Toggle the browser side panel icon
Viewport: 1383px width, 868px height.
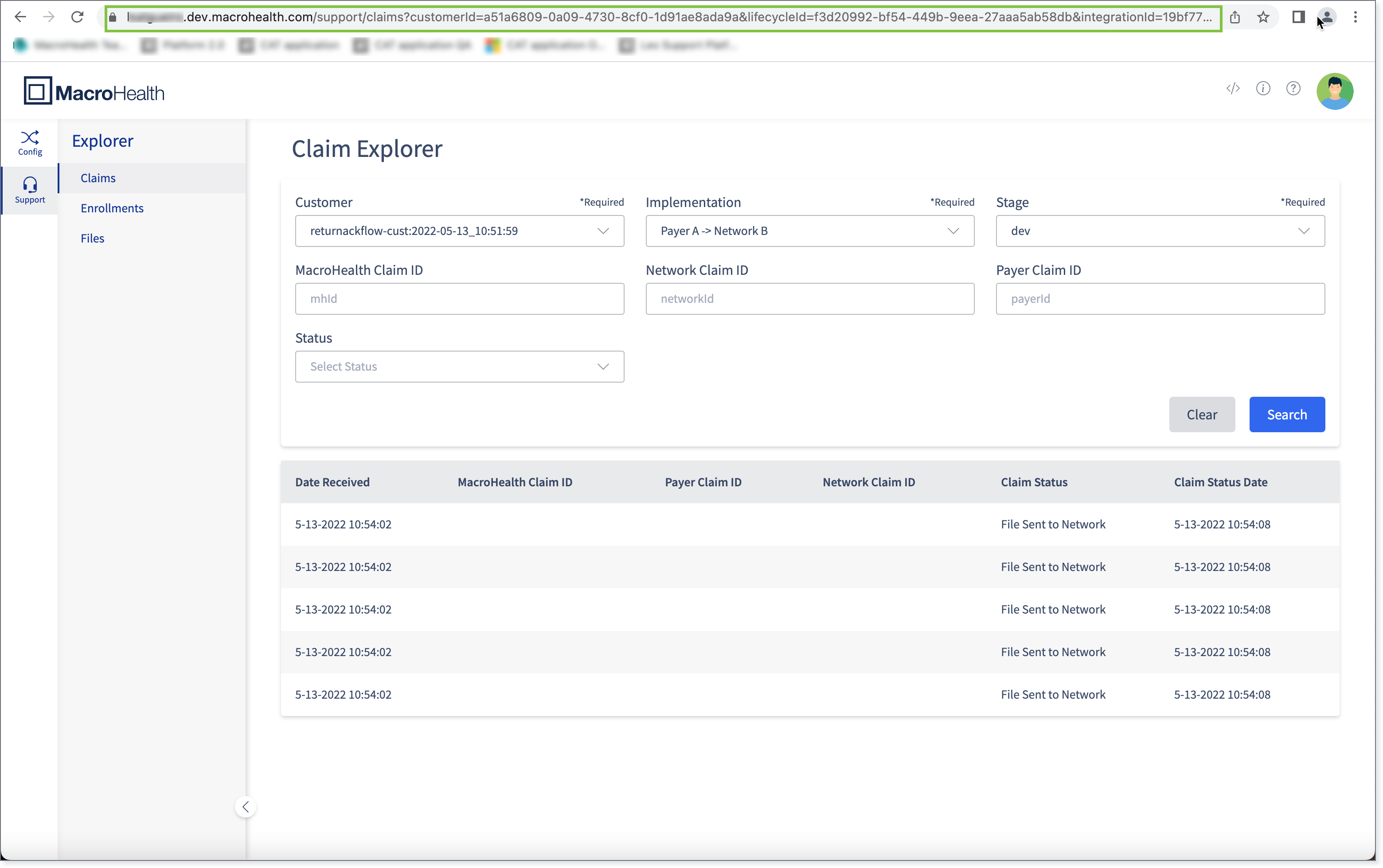(1299, 17)
